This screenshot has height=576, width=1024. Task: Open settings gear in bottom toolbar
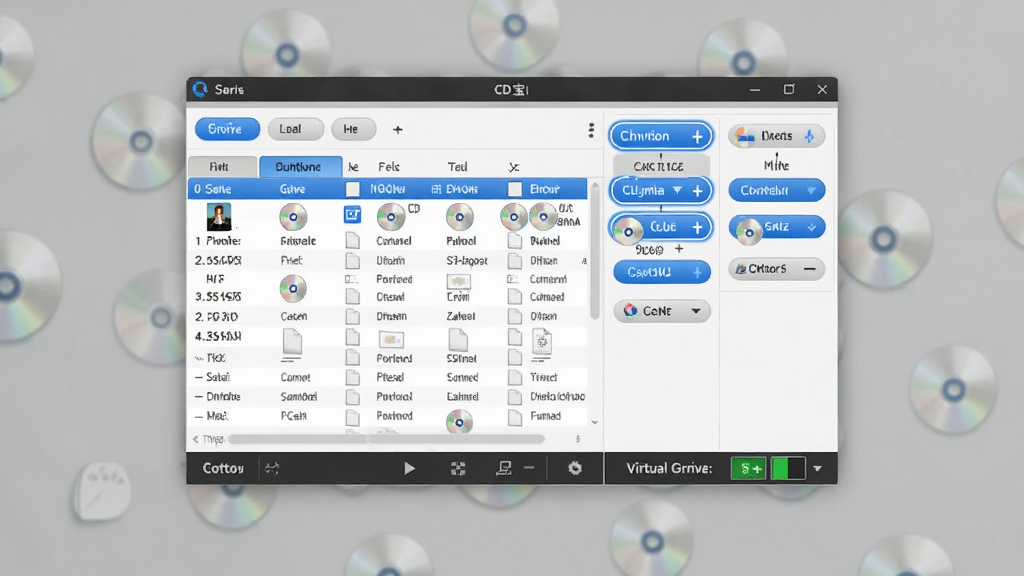575,468
